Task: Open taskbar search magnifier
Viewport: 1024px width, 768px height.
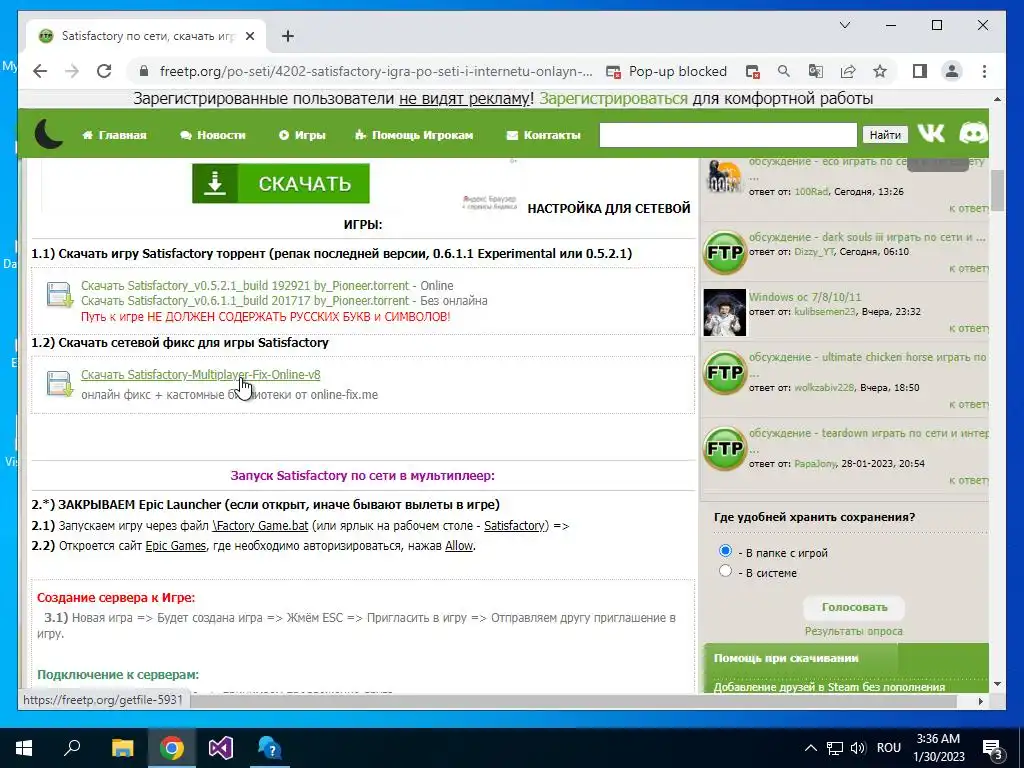Action: pos(72,748)
